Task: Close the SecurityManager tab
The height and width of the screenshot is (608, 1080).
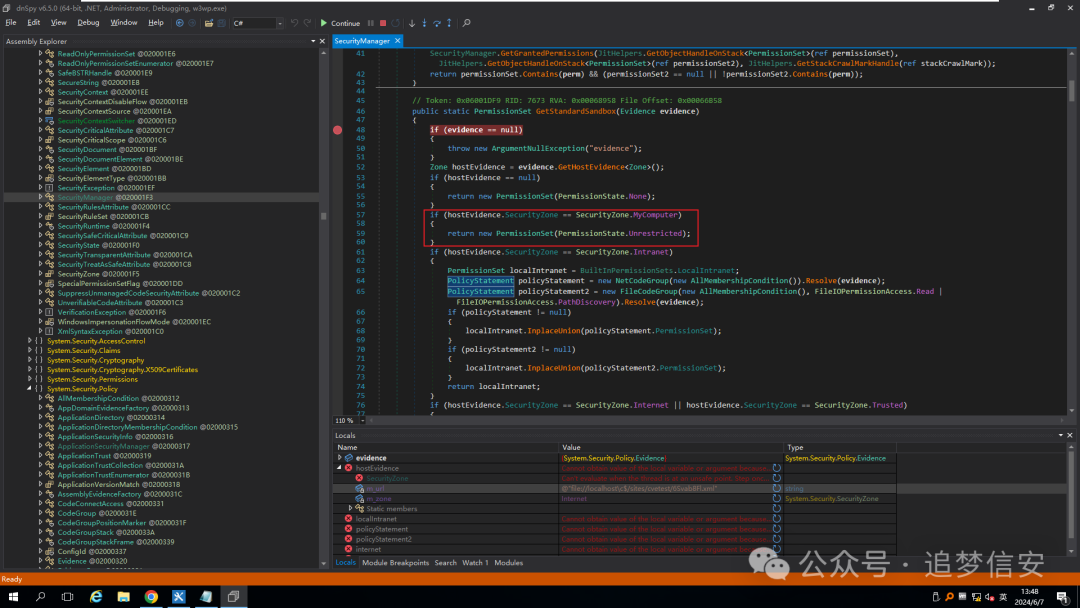Action: click(397, 41)
